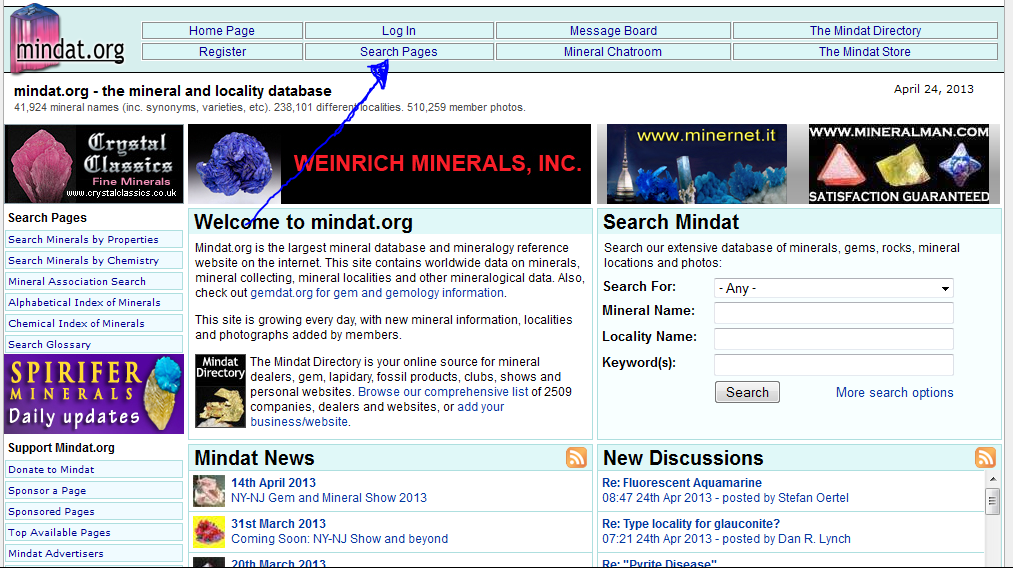The width and height of the screenshot is (1013, 568).
Task: Expand the Search For dropdown
Action: [833, 288]
